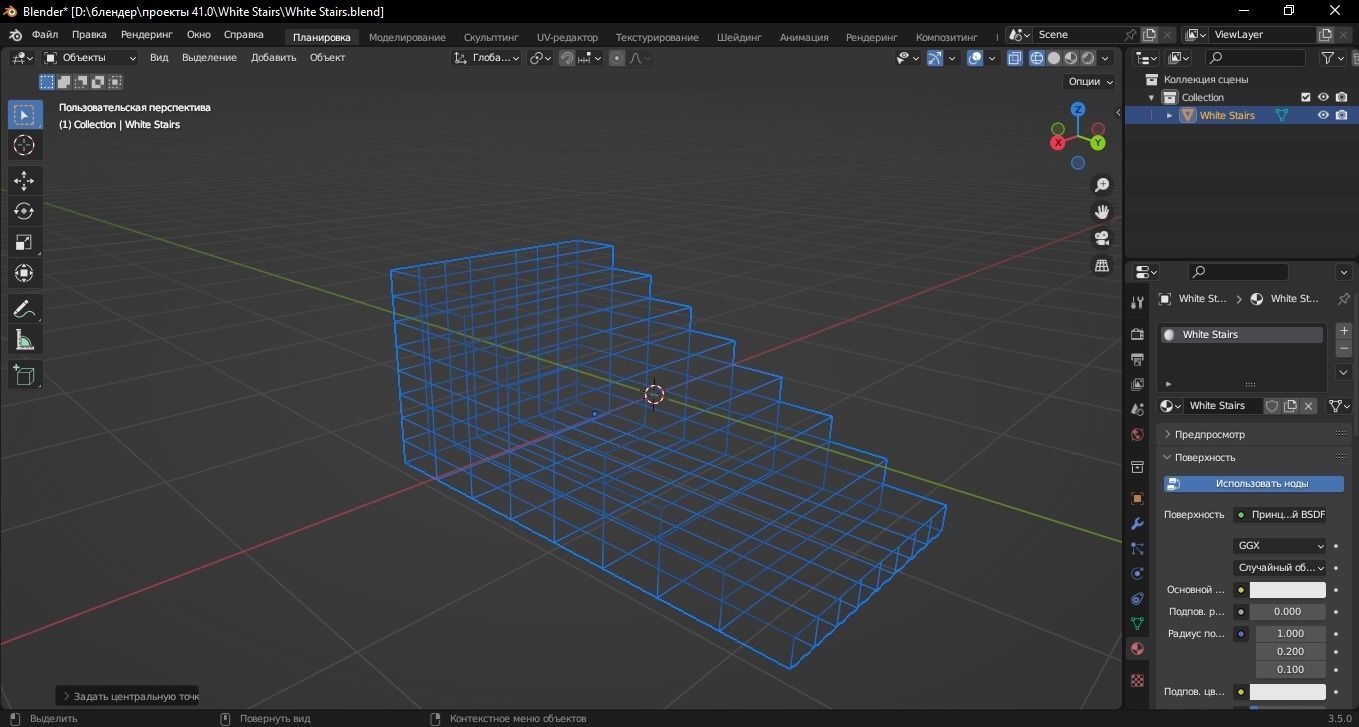The image size is (1359, 727).
Task: Switch perspective/orthographic with the grid icon
Action: (x=1102, y=265)
